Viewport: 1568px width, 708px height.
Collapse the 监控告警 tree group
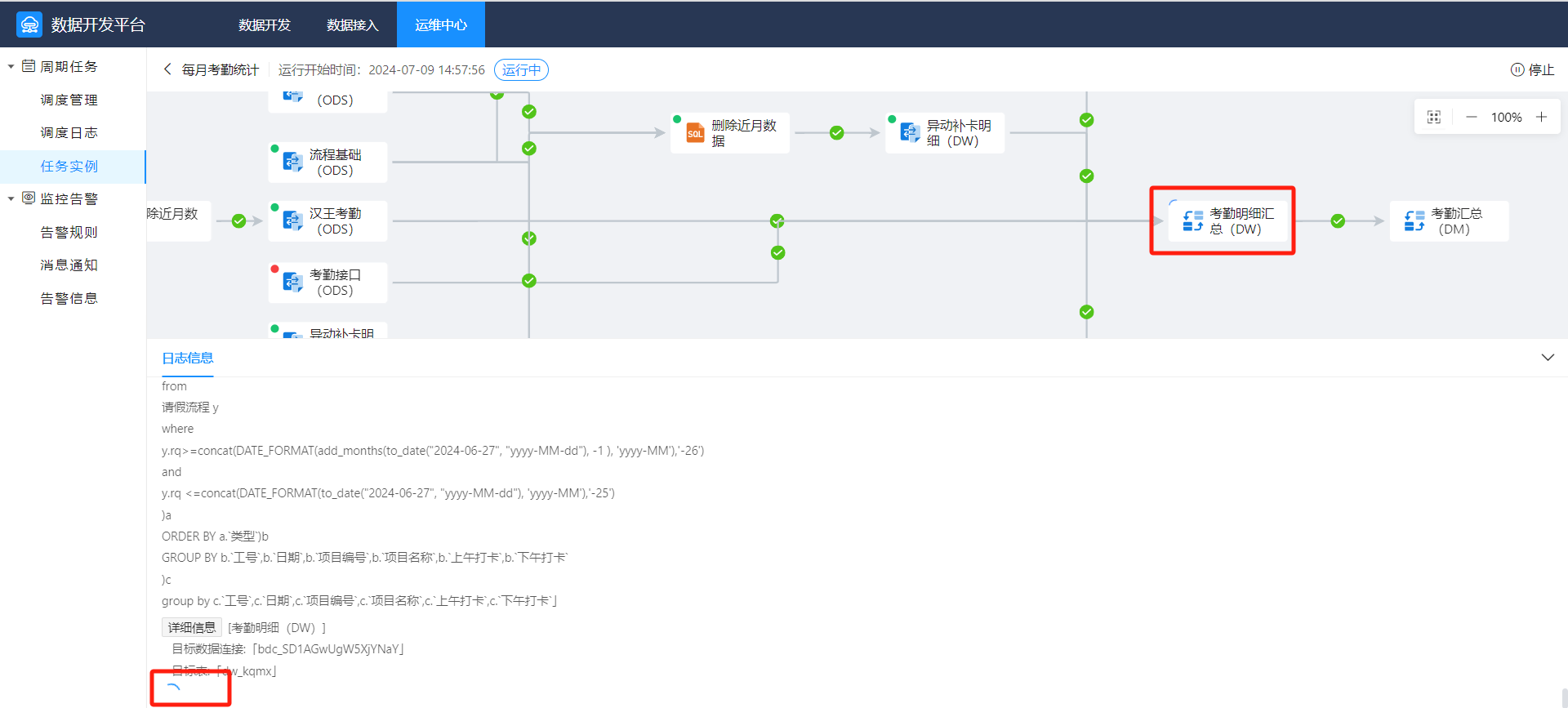(x=11, y=198)
